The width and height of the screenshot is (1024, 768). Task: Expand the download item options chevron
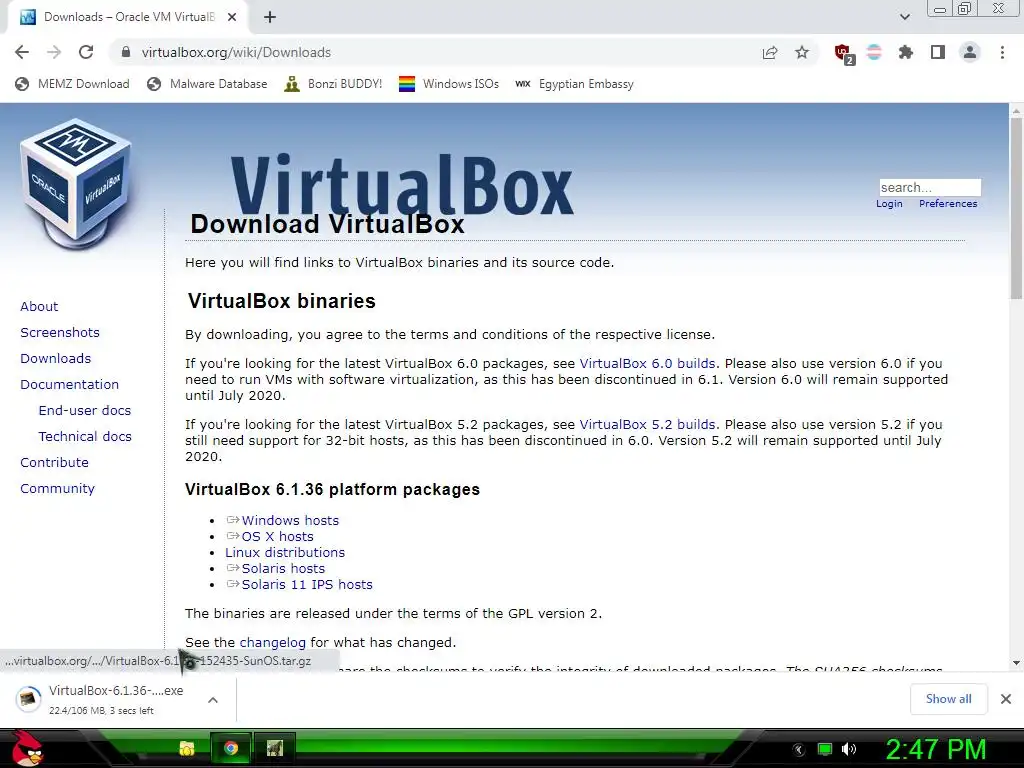(x=213, y=699)
